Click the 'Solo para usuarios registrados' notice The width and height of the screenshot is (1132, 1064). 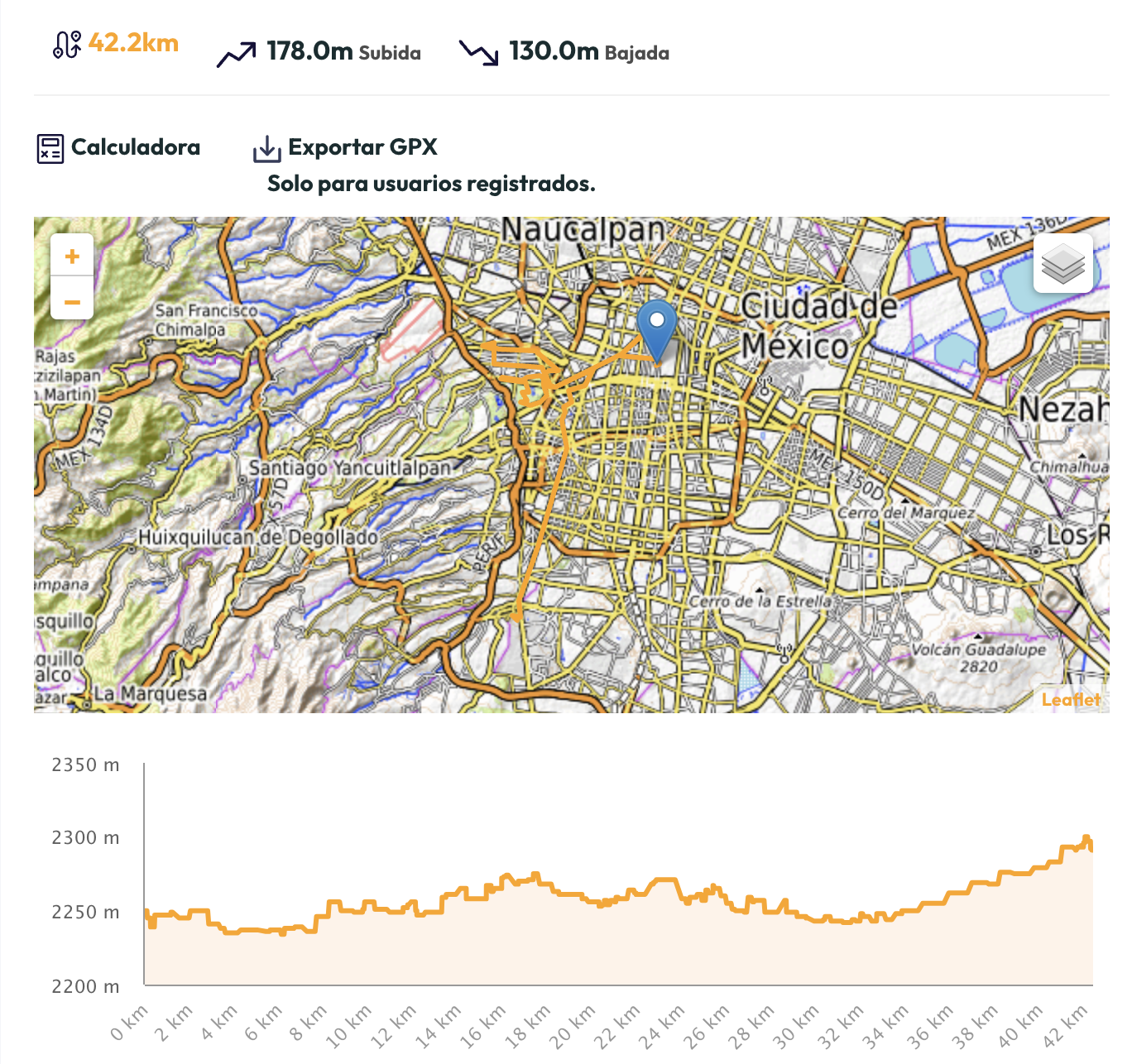click(x=431, y=184)
